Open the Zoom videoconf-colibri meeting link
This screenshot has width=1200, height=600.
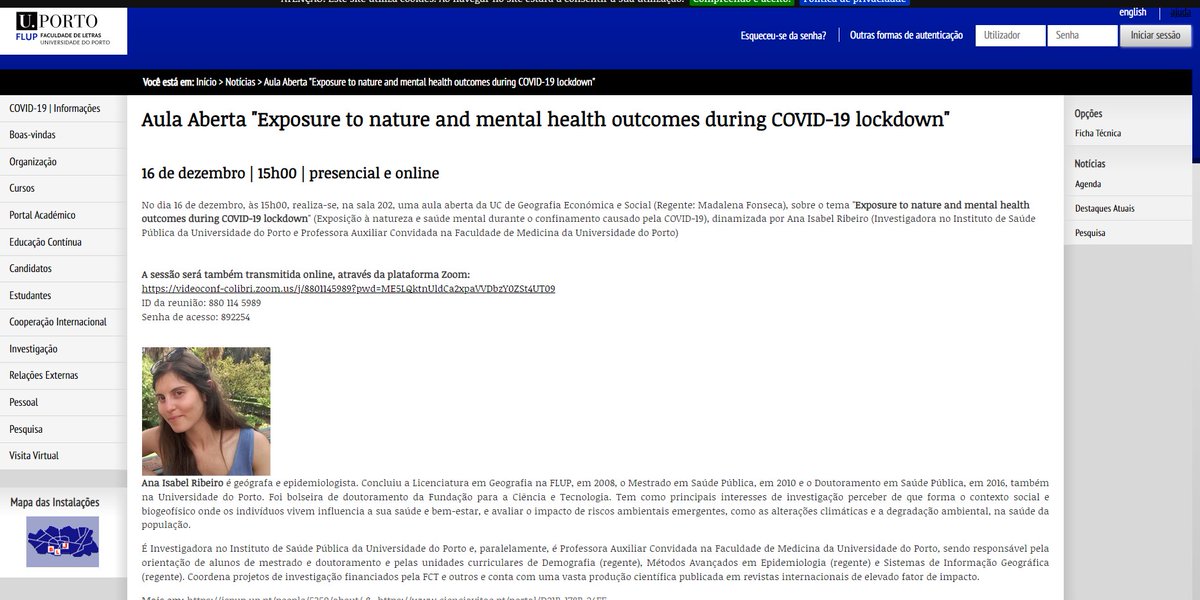tap(348, 288)
